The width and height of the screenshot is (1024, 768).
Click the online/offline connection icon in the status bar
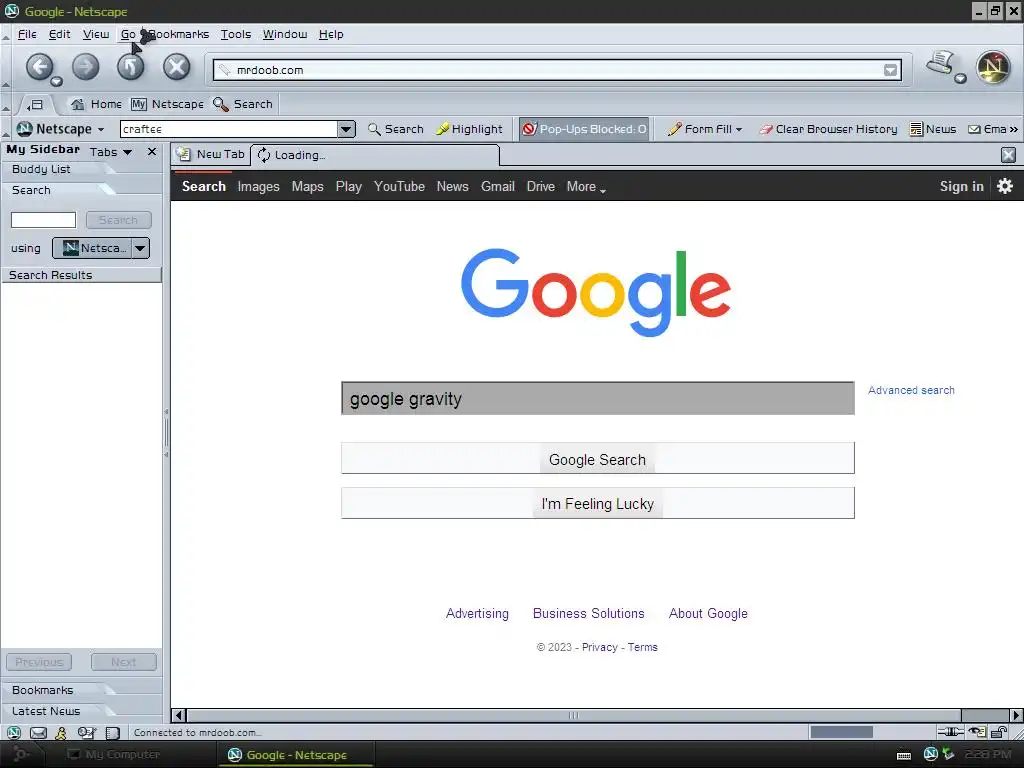(951, 732)
